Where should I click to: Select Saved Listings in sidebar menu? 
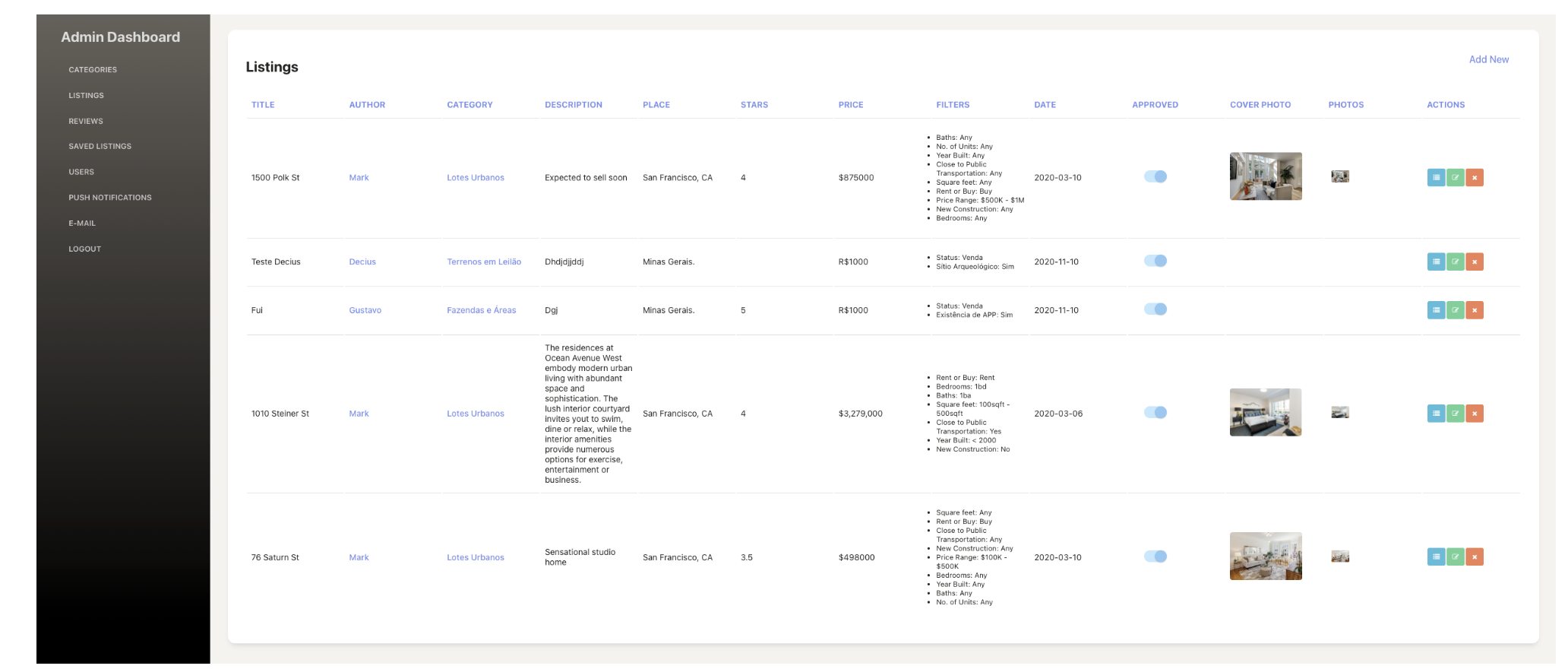(100, 147)
